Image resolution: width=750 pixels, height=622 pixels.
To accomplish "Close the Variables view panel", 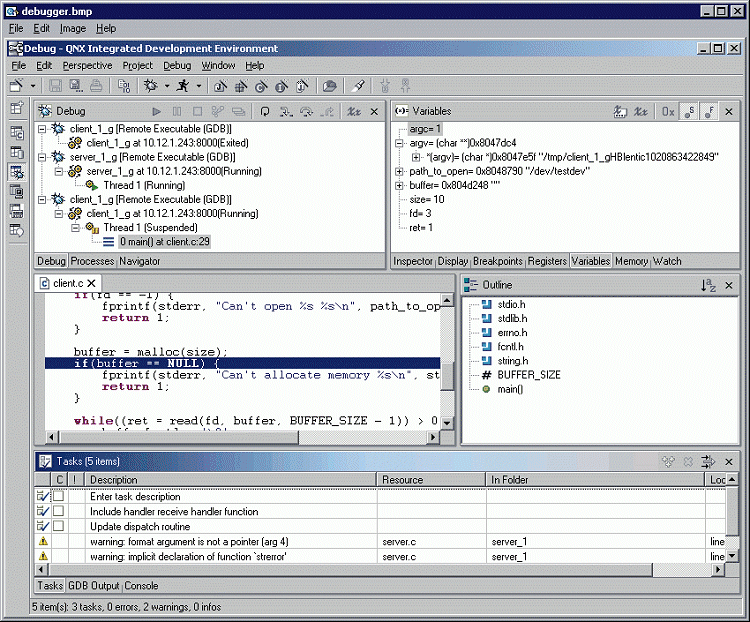I will click(729, 111).
